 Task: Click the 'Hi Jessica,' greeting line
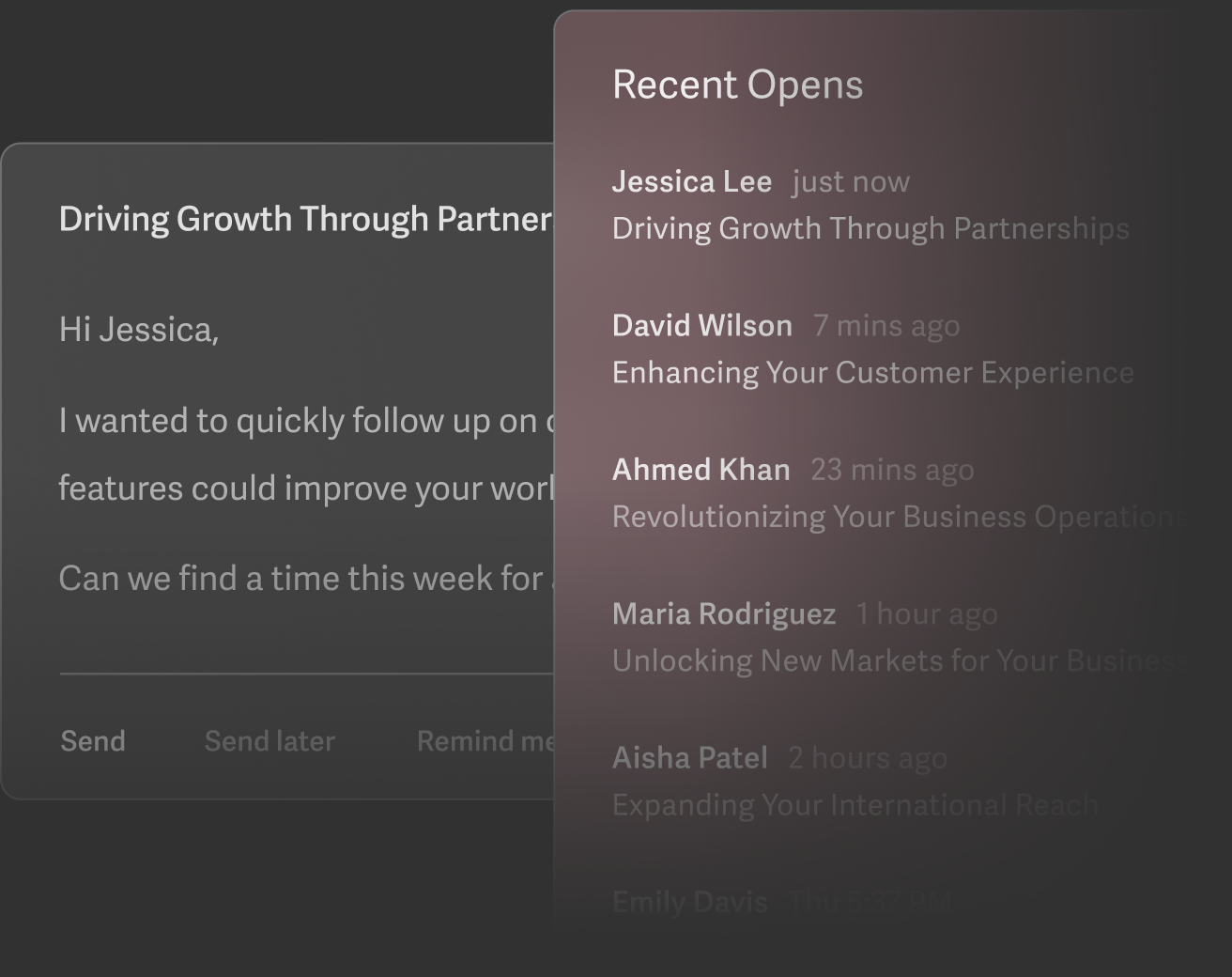tap(139, 330)
